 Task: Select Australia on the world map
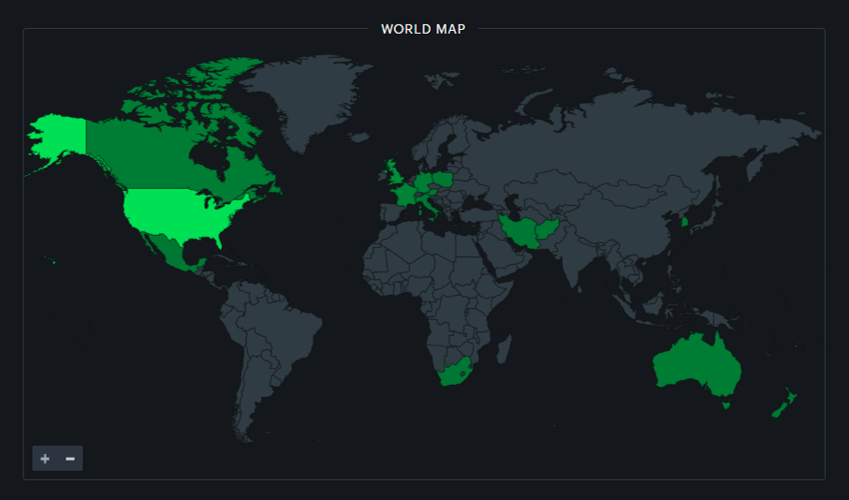[697, 366]
